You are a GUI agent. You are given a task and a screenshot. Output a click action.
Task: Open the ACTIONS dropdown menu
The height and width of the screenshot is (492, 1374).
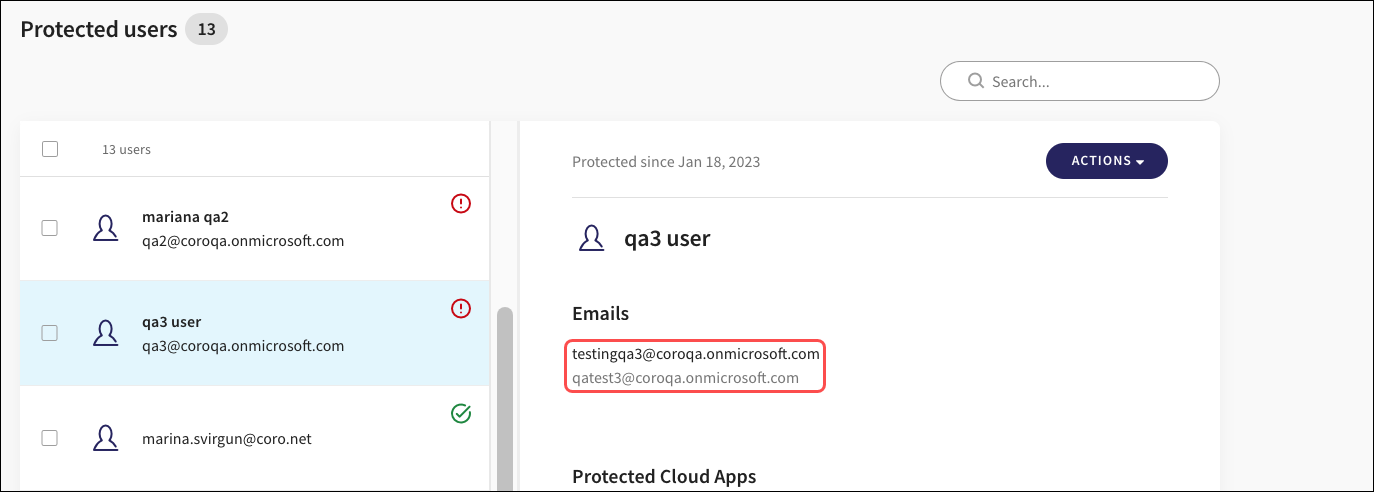(x=1106, y=161)
